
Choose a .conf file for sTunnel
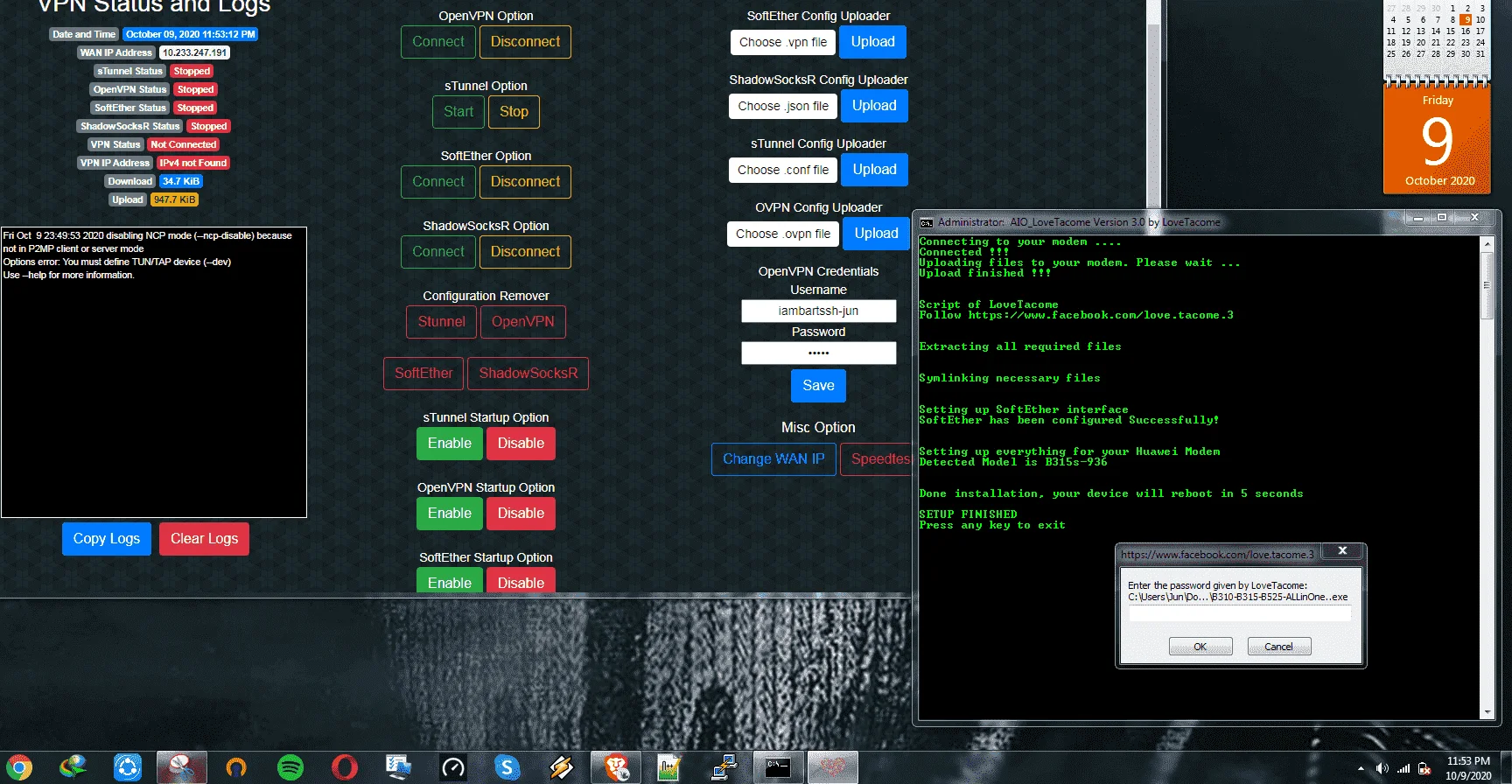coord(783,170)
